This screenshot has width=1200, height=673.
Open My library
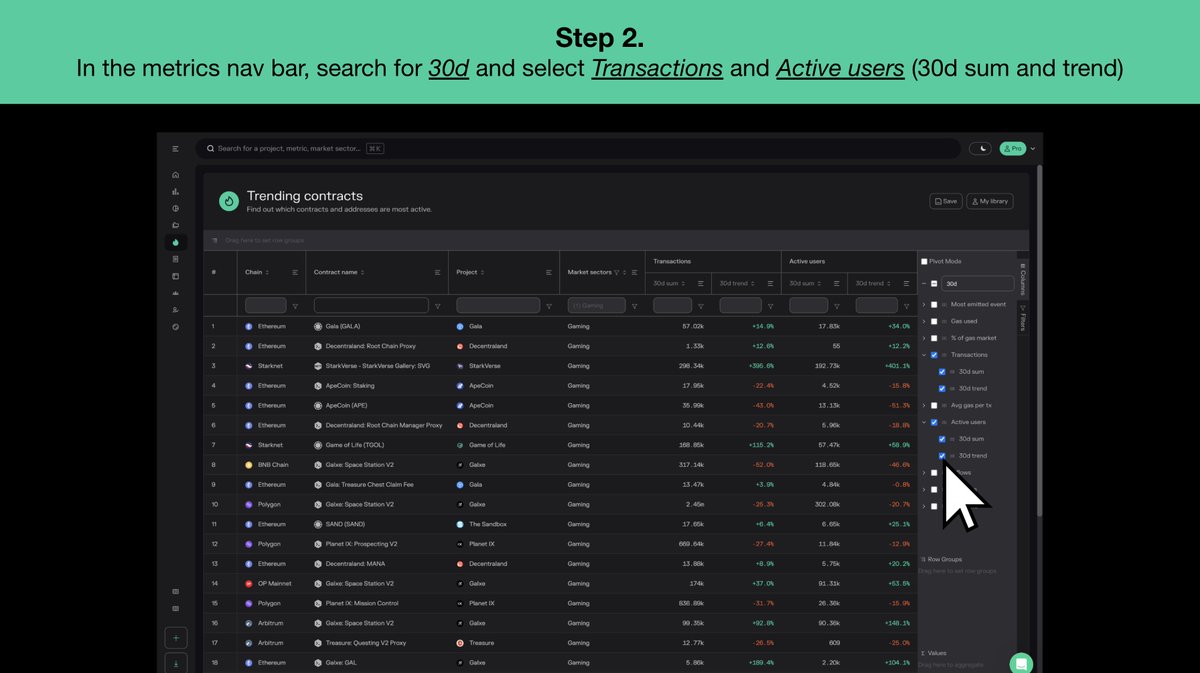coord(990,201)
